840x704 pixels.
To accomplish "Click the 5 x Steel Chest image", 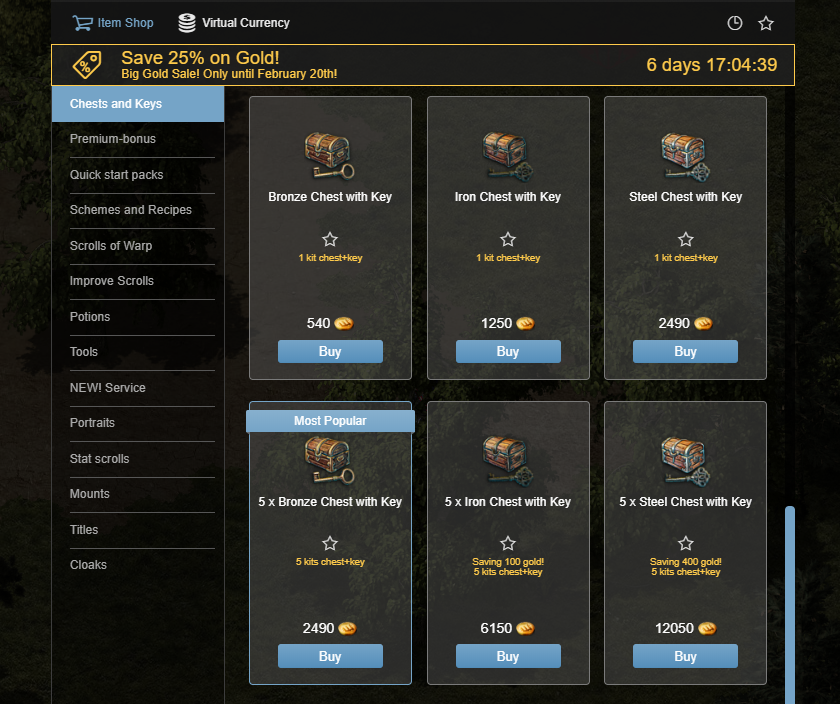I will click(685, 461).
